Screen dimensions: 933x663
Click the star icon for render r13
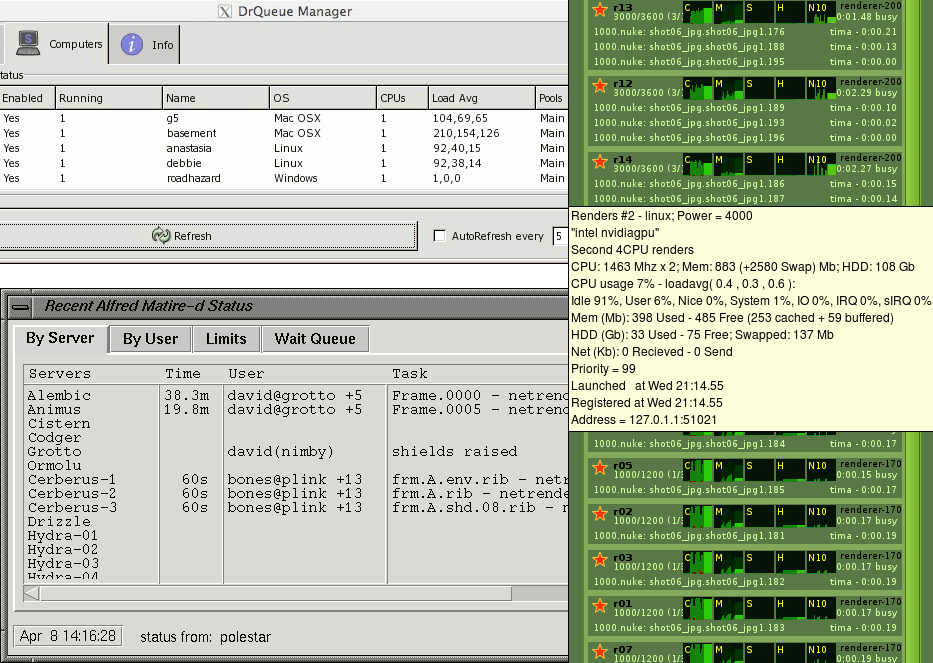(600, 10)
